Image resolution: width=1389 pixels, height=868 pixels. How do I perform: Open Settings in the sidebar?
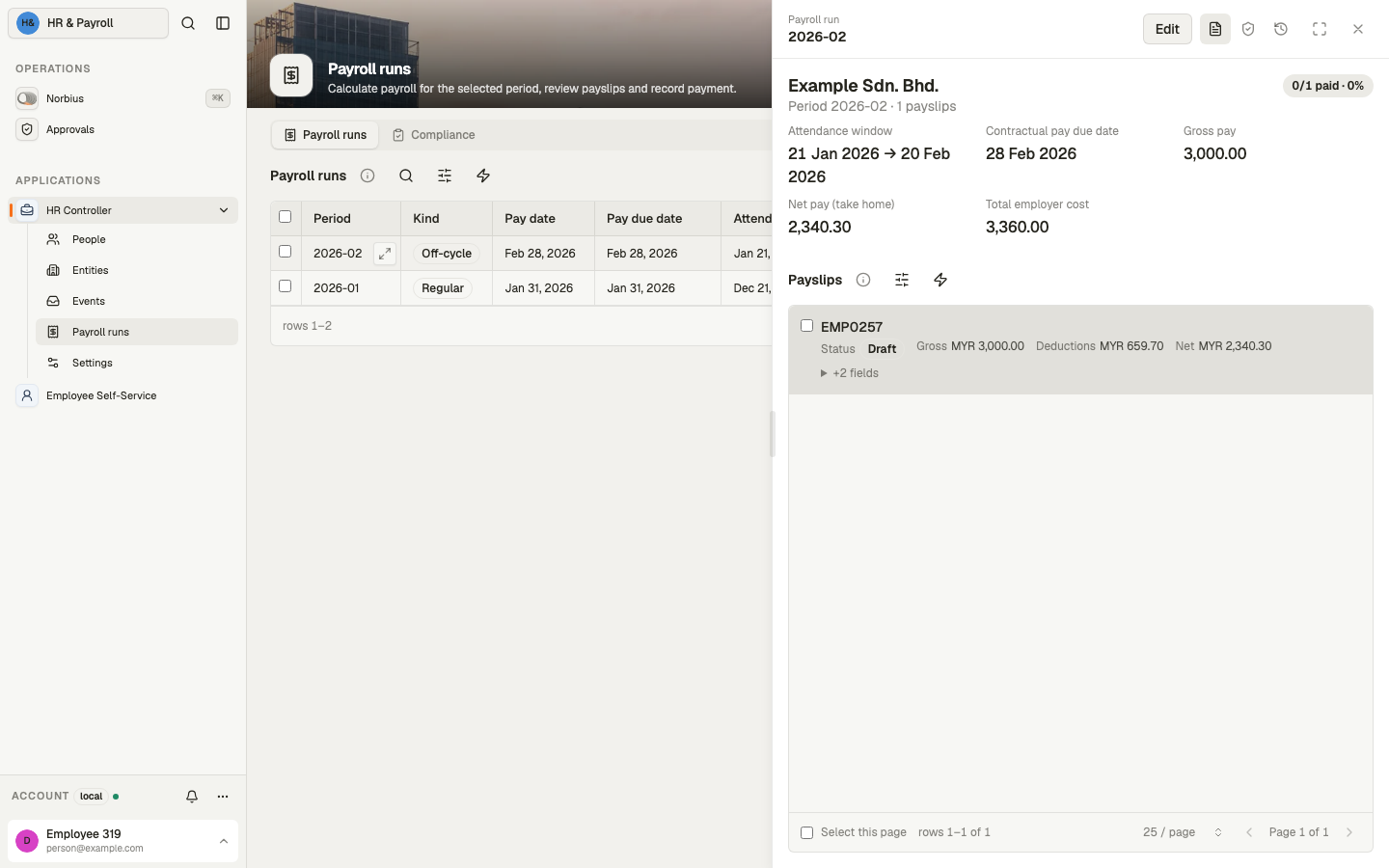pos(137,363)
